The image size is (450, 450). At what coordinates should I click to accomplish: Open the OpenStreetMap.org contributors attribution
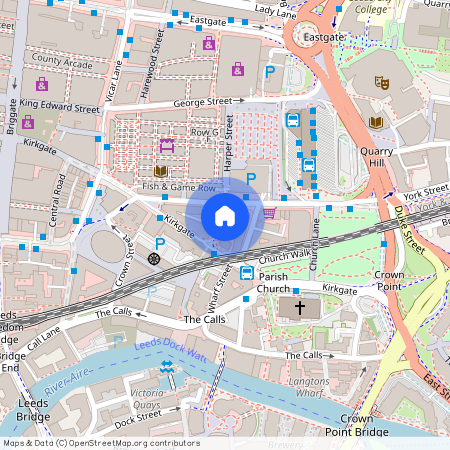[x=134, y=443]
